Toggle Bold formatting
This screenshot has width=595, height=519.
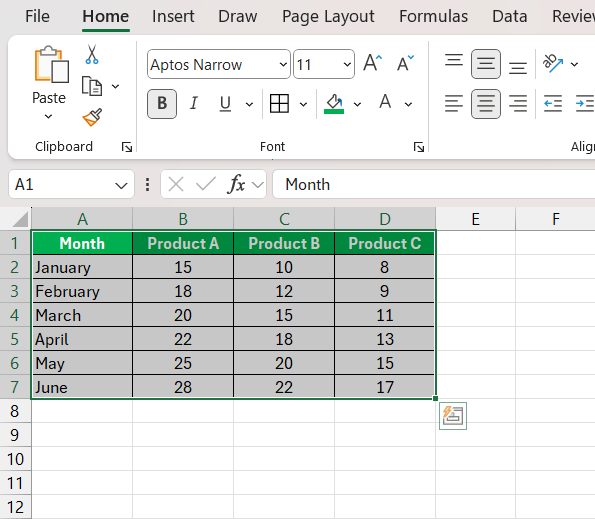click(162, 104)
